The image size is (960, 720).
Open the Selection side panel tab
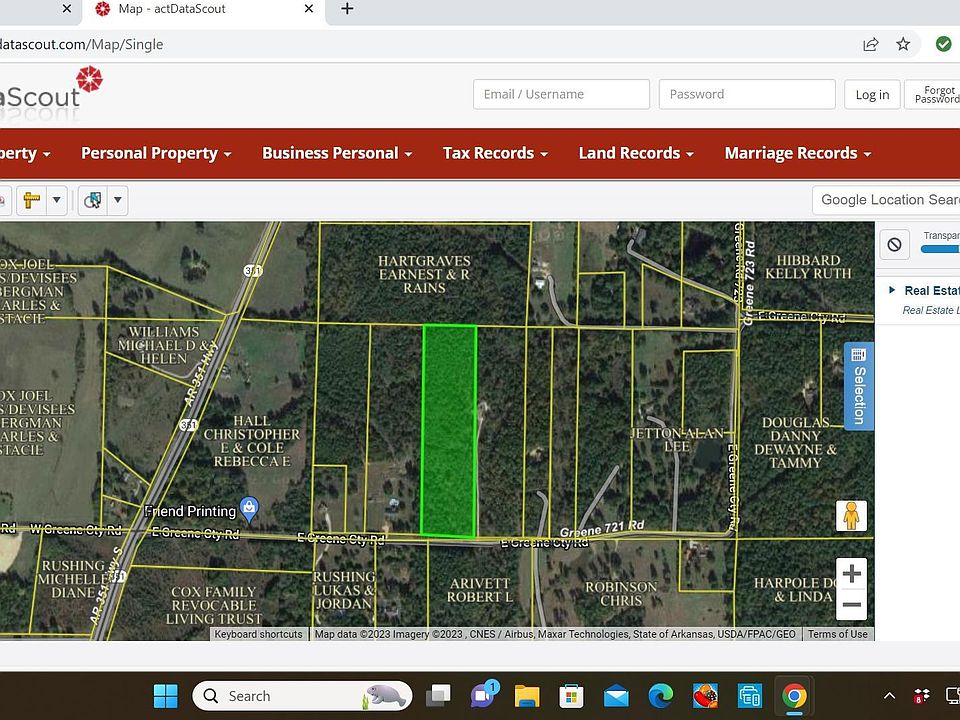859,386
